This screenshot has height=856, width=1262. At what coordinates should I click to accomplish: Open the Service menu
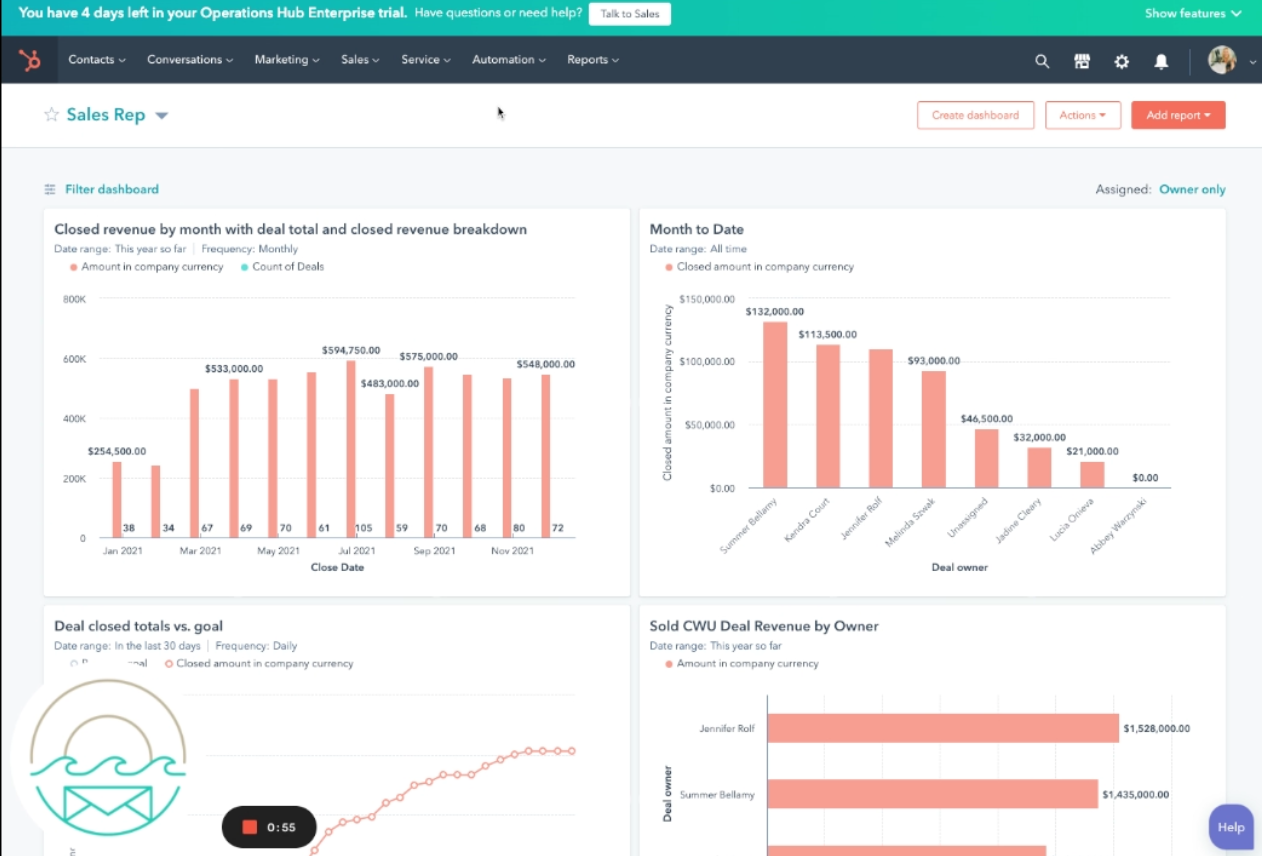[426, 60]
